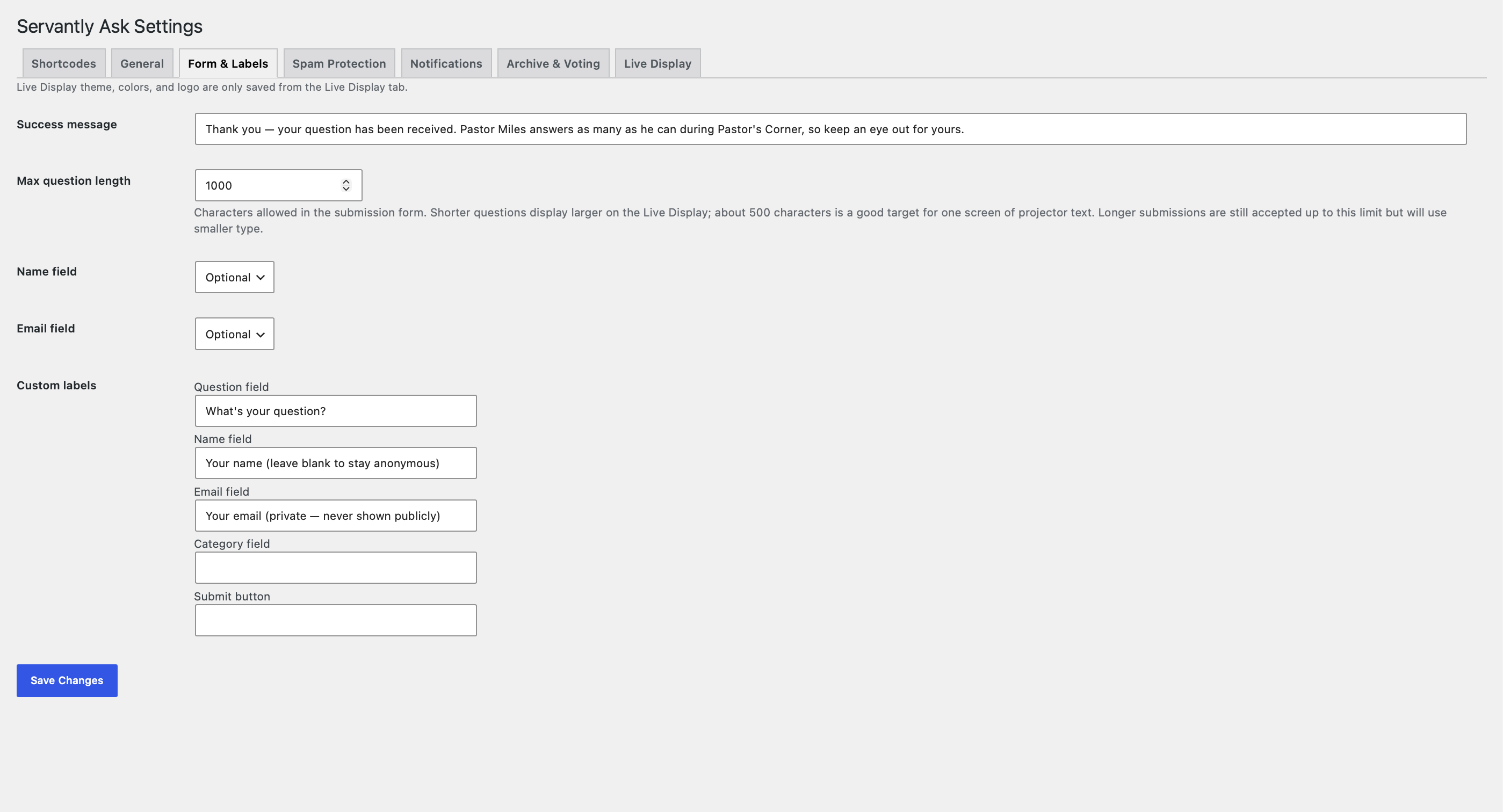Click the Success message row label

point(67,124)
